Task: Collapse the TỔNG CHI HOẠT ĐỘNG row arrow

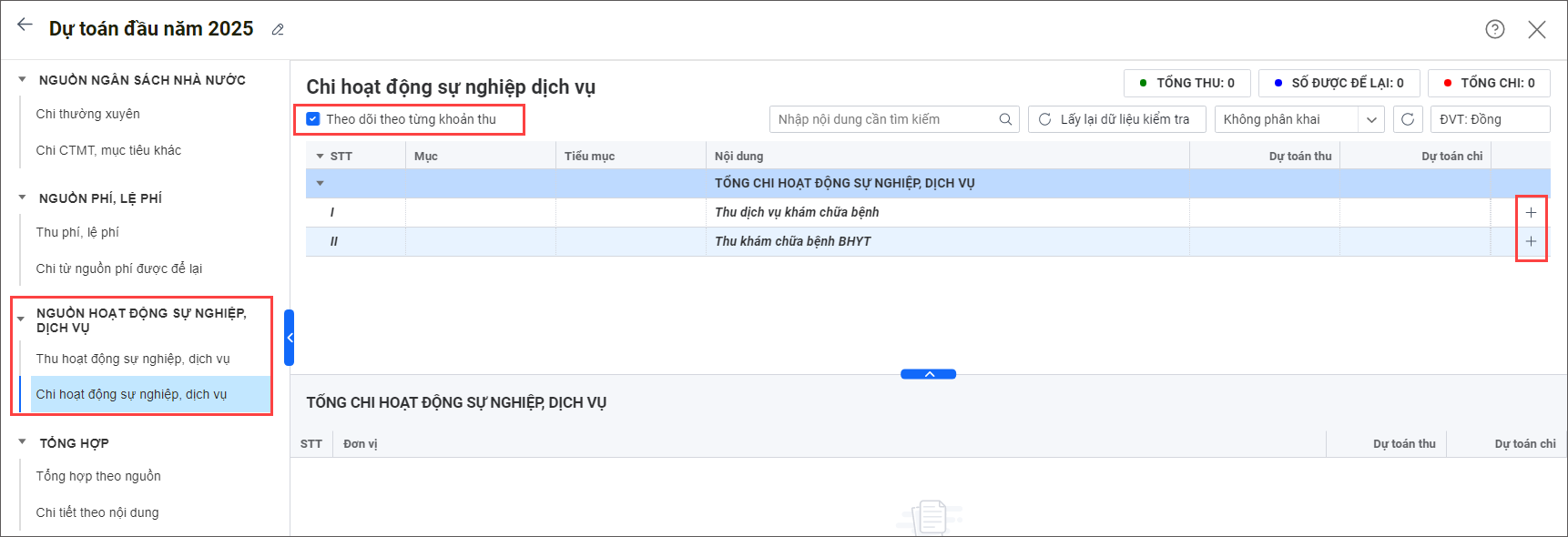Action: pyautogui.click(x=320, y=184)
